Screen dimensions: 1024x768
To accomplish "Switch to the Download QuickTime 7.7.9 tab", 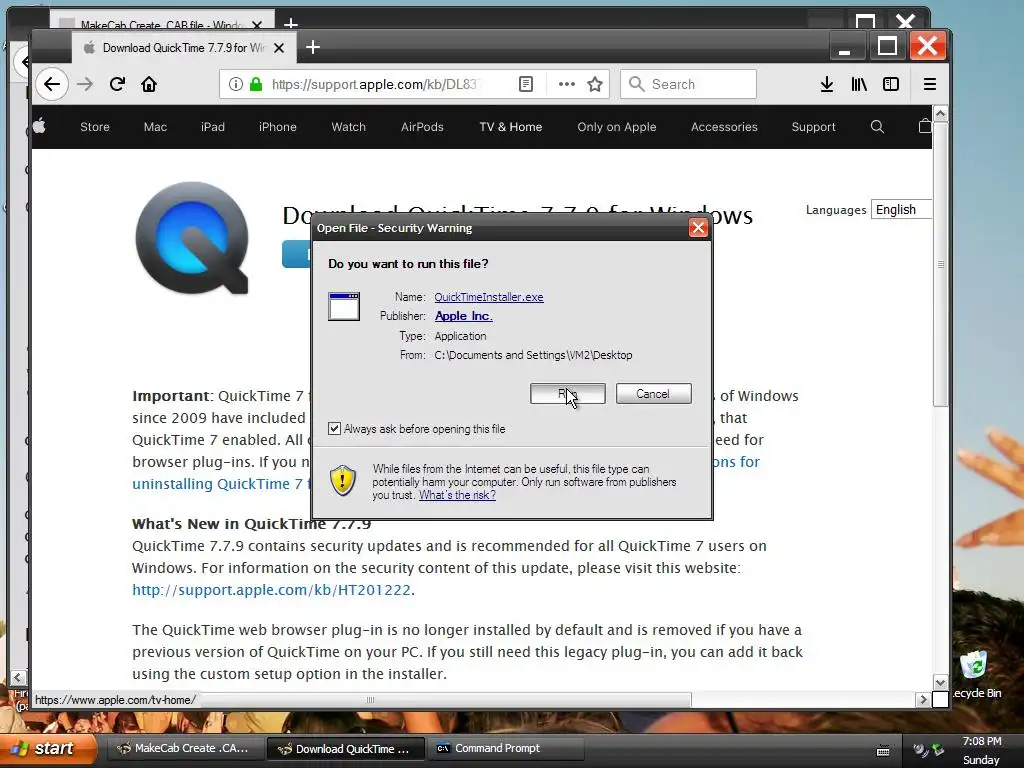I will pyautogui.click(x=184, y=48).
